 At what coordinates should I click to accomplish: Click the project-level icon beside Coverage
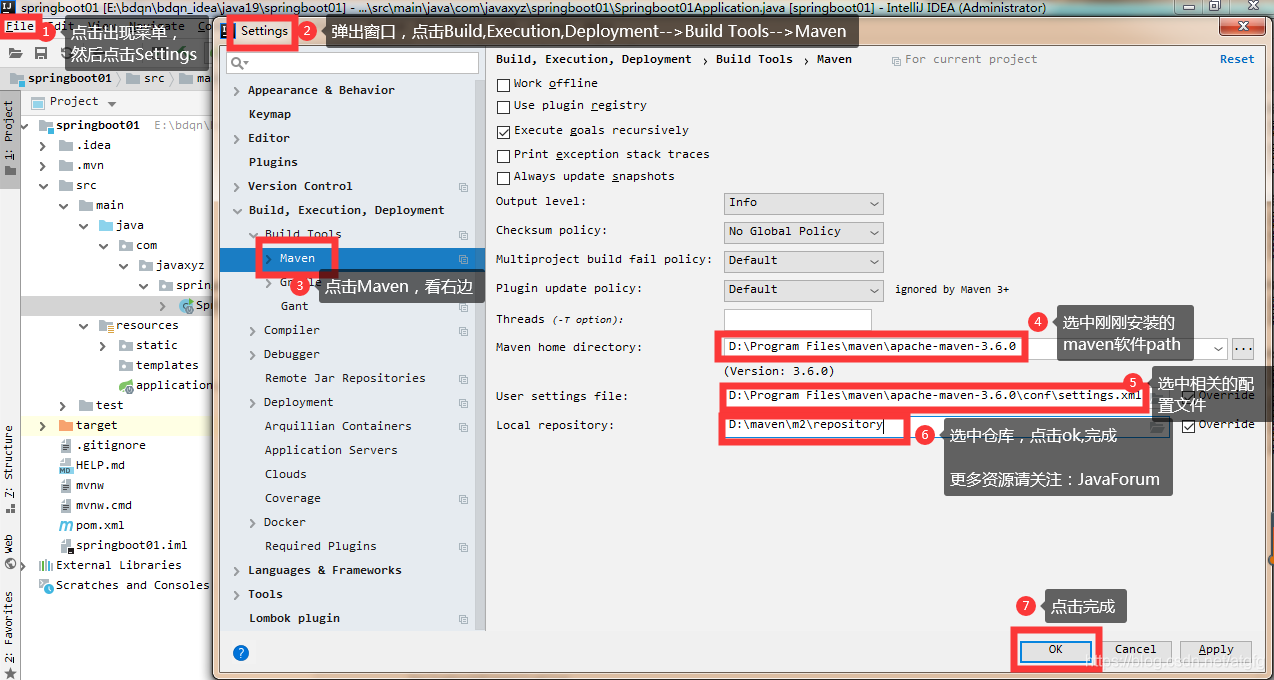(x=463, y=499)
